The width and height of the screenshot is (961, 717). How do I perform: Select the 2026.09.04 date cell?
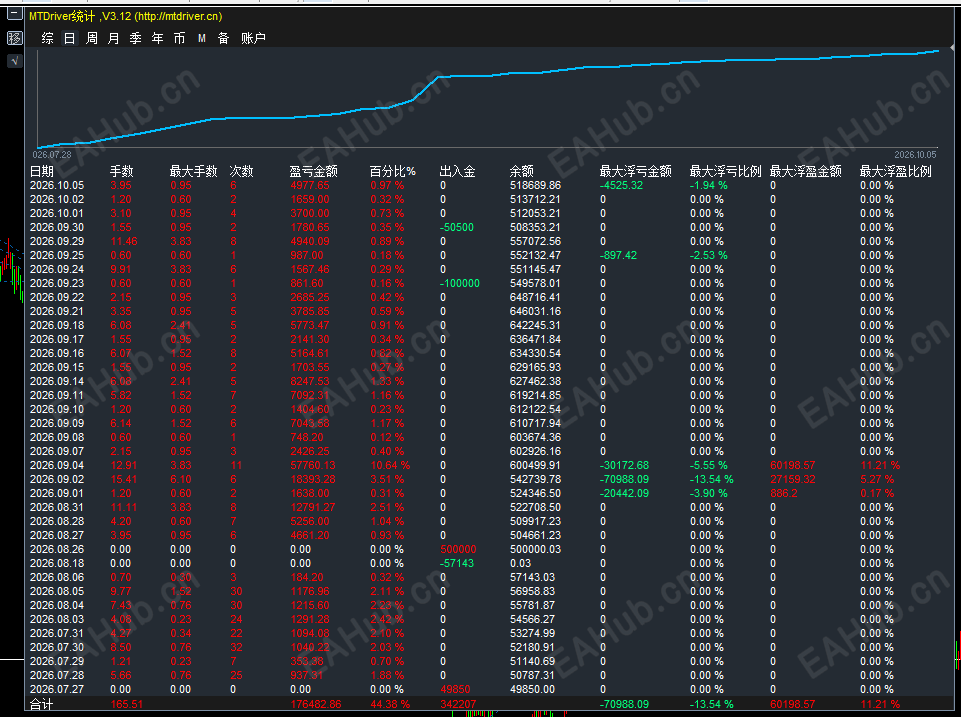tap(57, 466)
